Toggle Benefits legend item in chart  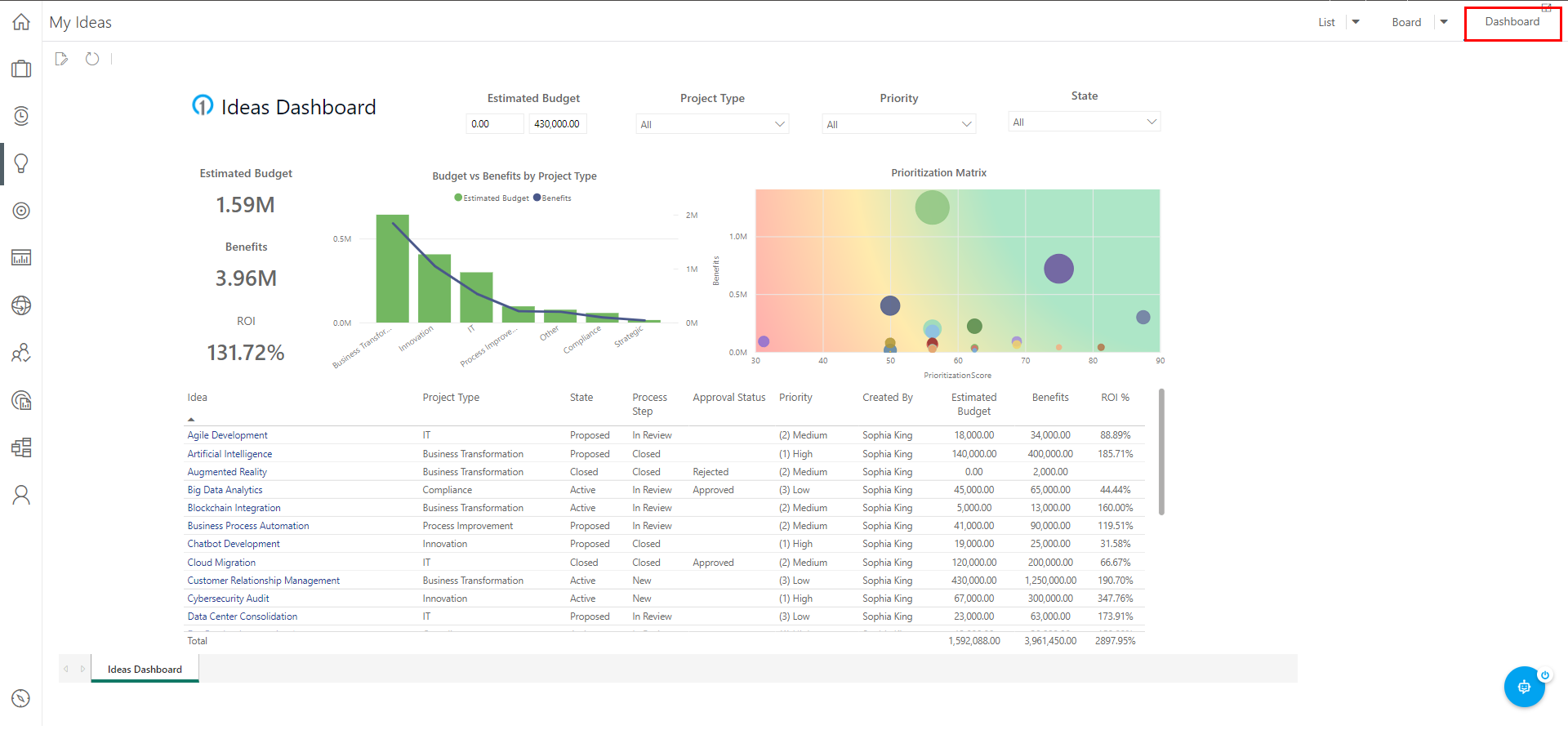[x=553, y=198]
